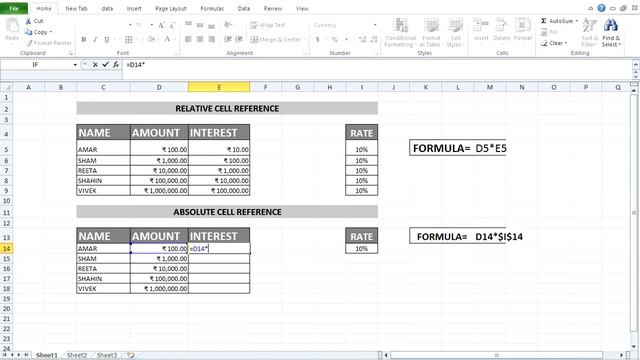Screen dimensions: 640x360
Task: Toggle Underline formatting
Action: tap(107, 40)
